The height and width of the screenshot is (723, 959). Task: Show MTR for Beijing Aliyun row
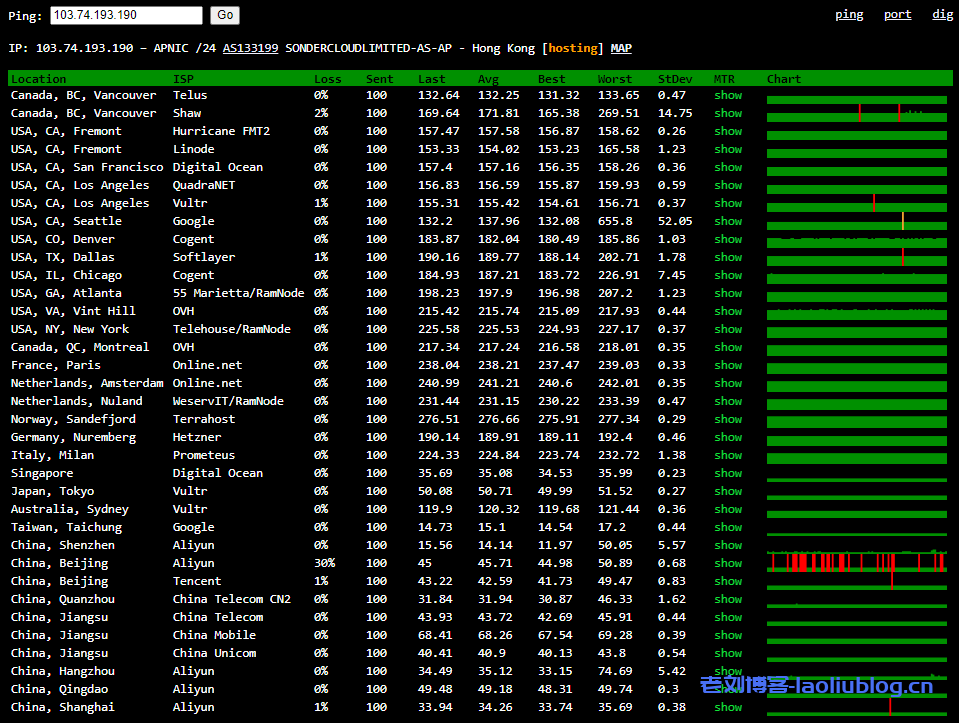(x=728, y=564)
